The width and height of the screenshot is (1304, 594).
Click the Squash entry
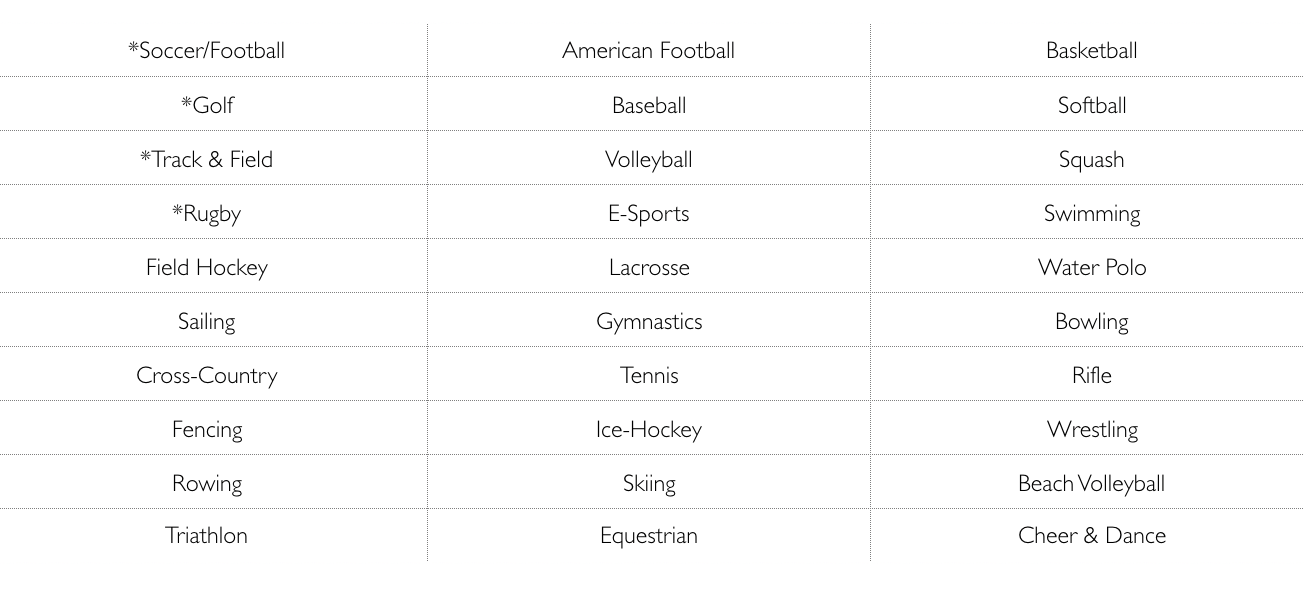pyautogui.click(x=1091, y=159)
